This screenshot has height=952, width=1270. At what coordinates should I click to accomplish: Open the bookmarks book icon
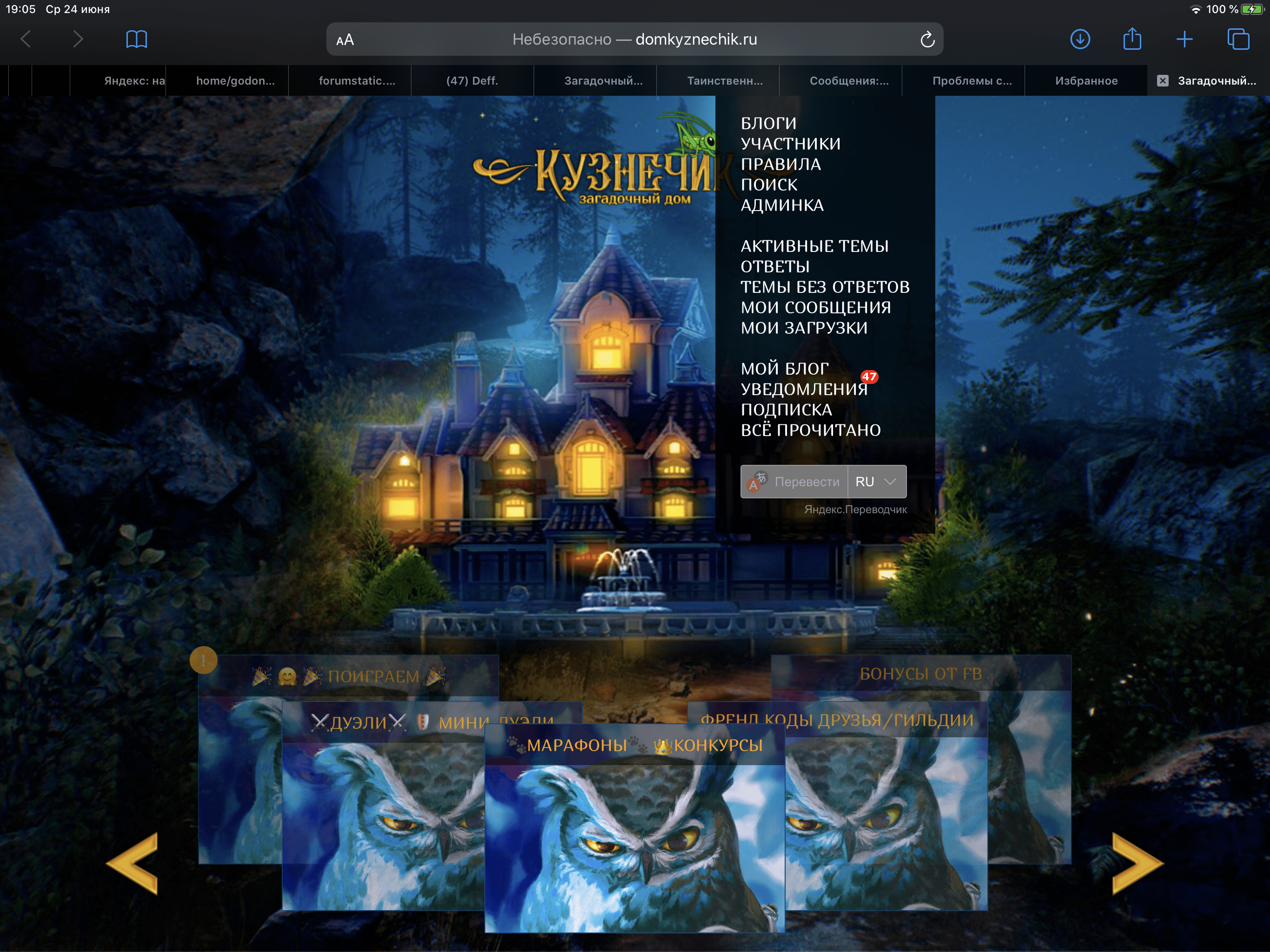pyautogui.click(x=137, y=39)
